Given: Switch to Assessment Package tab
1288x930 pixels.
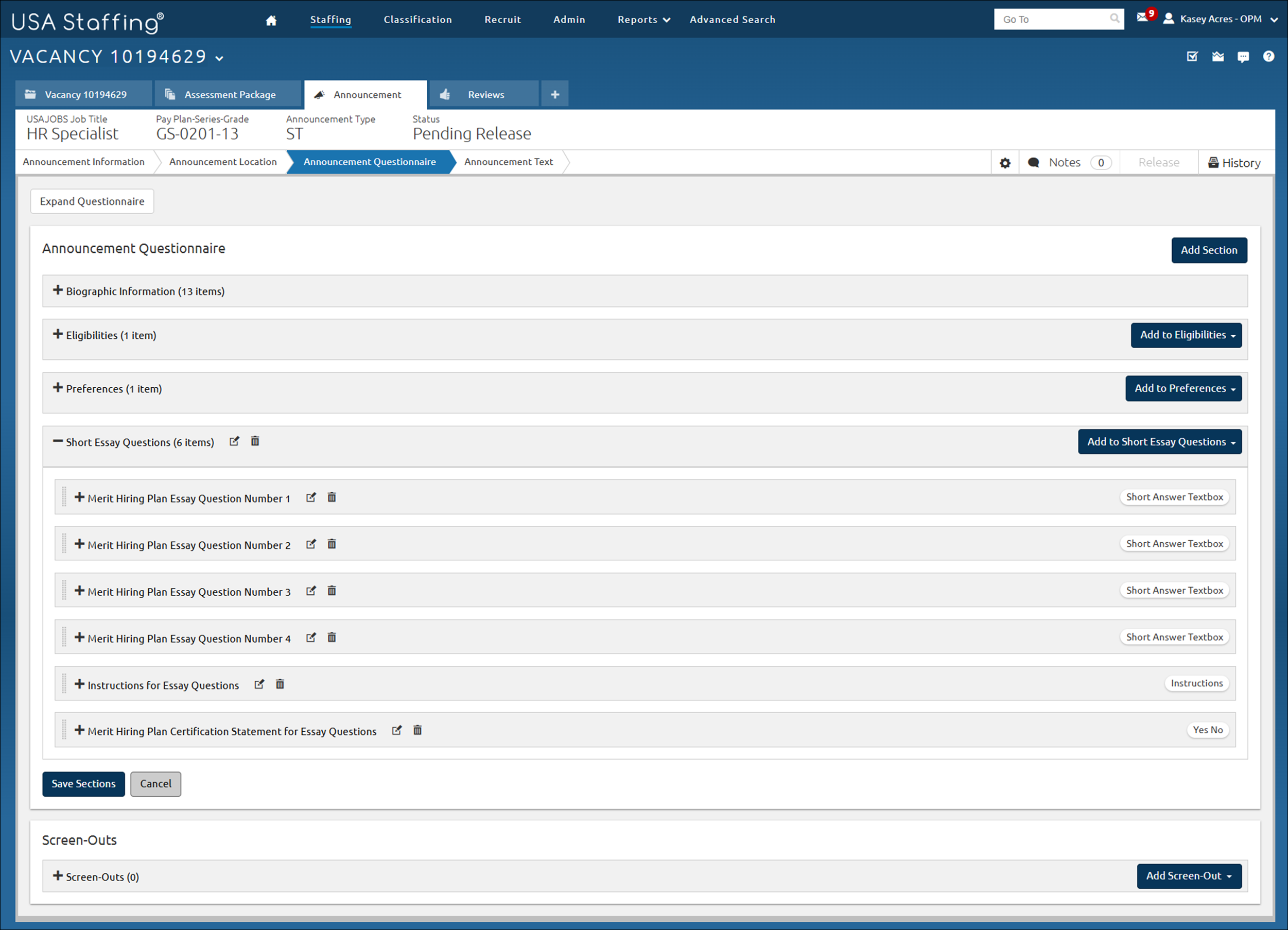Looking at the screenshot, I should tap(228, 94).
